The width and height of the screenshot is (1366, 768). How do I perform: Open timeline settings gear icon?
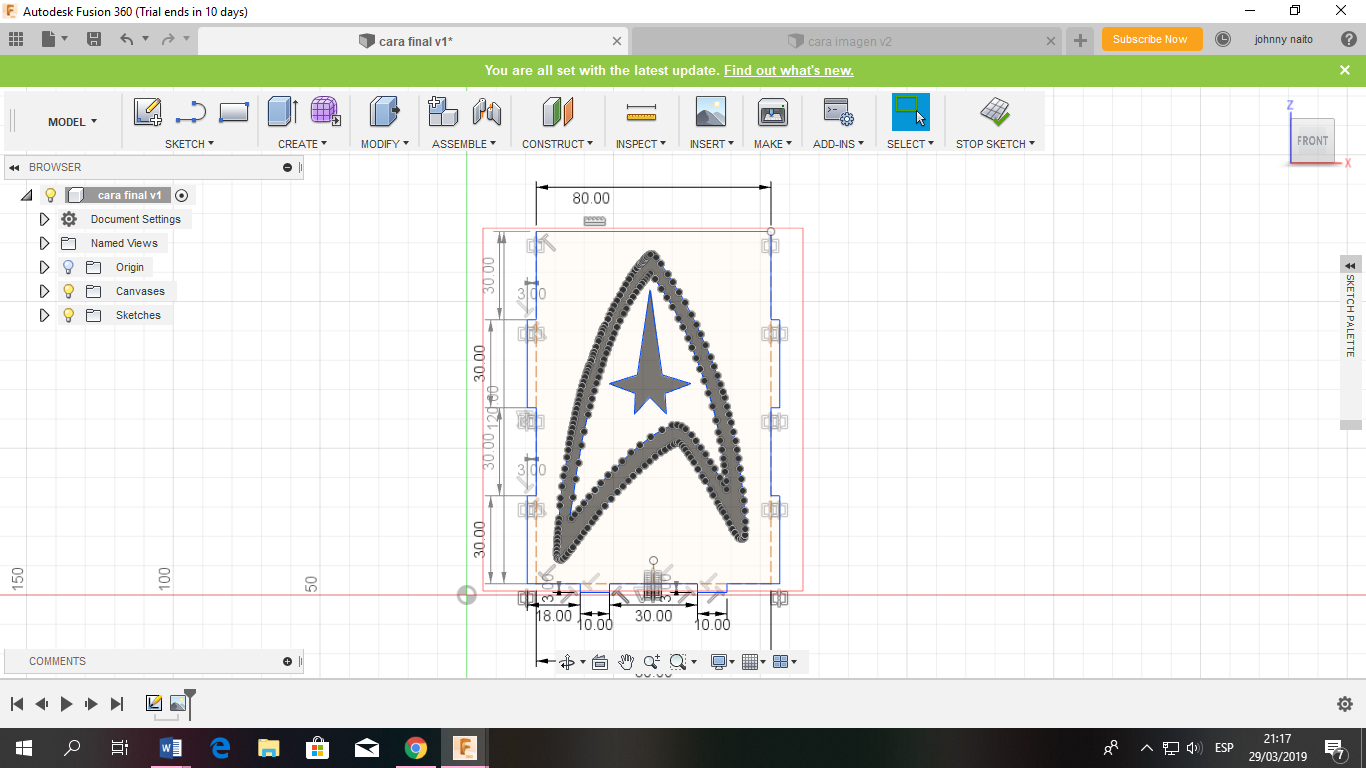point(1345,704)
